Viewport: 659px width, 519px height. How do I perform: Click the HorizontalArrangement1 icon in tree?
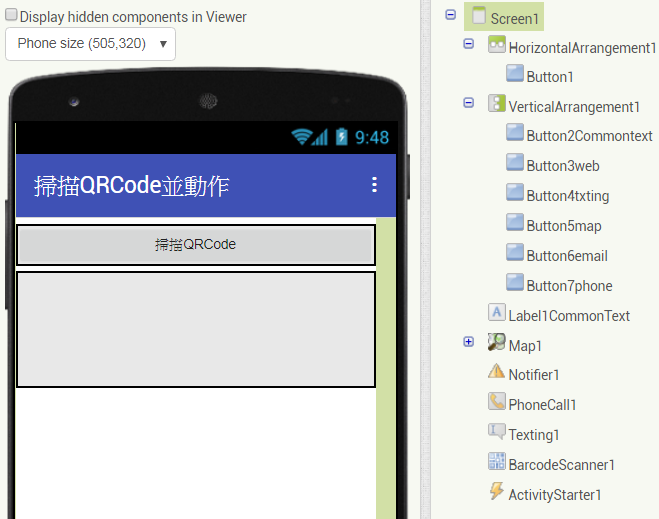pyautogui.click(x=496, y=45)
